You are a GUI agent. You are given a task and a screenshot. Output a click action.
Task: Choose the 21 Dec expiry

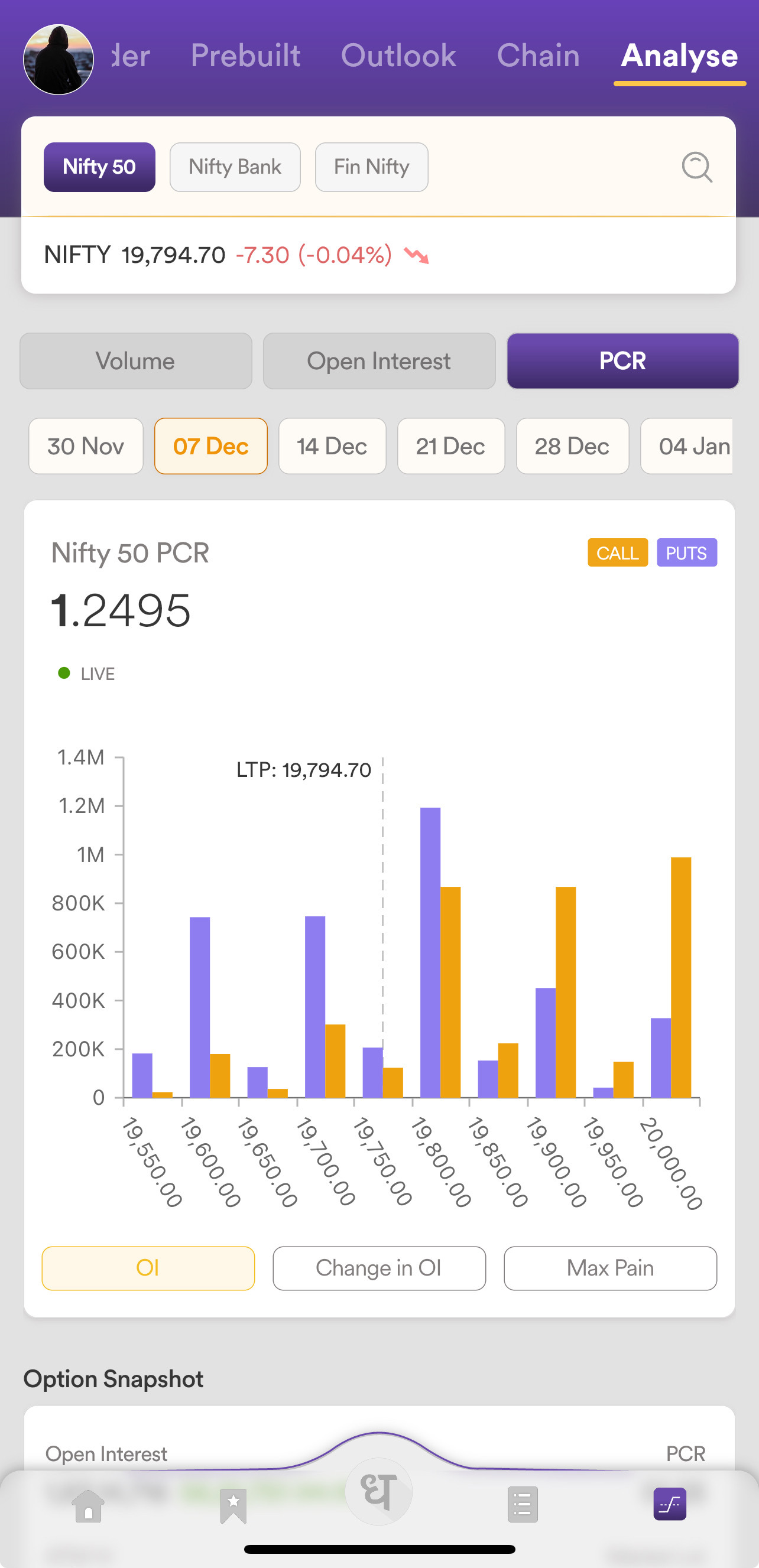[451, 446]
